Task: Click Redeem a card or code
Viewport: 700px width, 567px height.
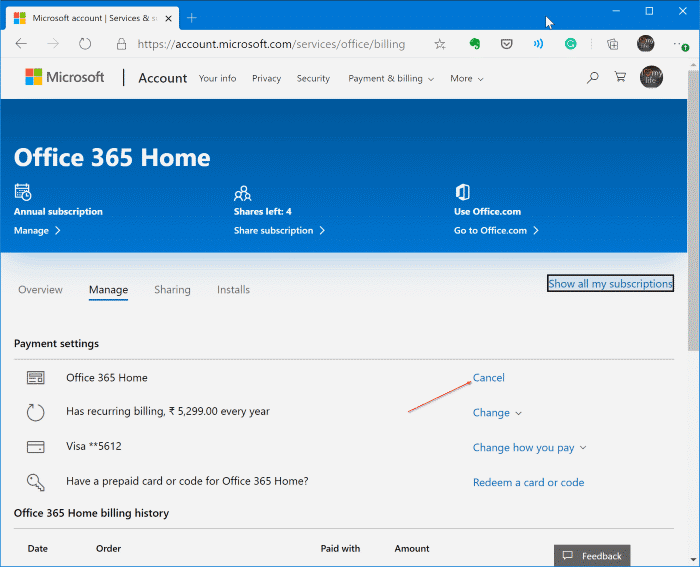Action: coord(529,483)
